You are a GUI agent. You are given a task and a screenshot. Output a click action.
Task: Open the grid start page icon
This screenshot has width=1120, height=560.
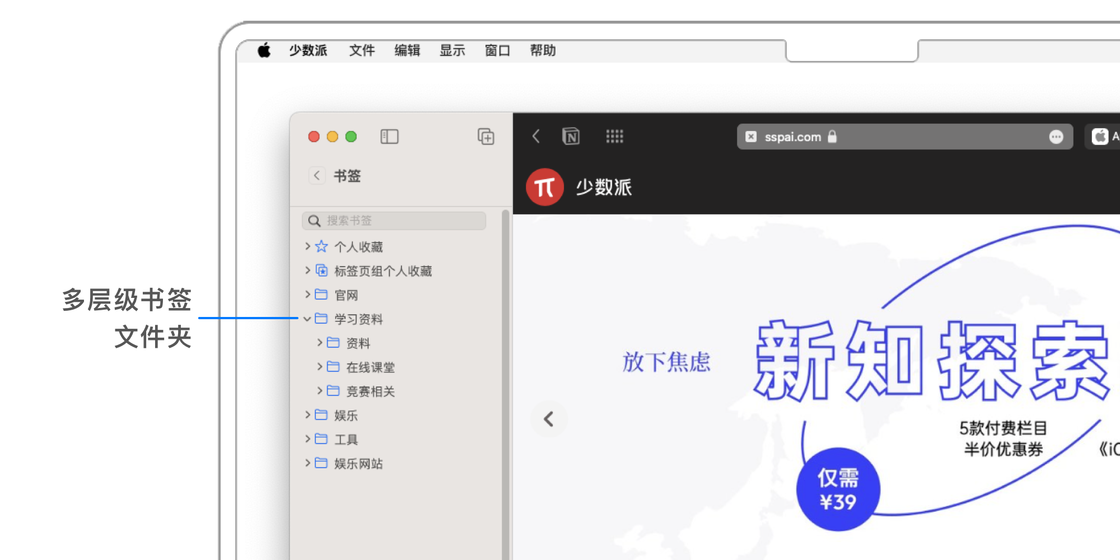(615, 137)
